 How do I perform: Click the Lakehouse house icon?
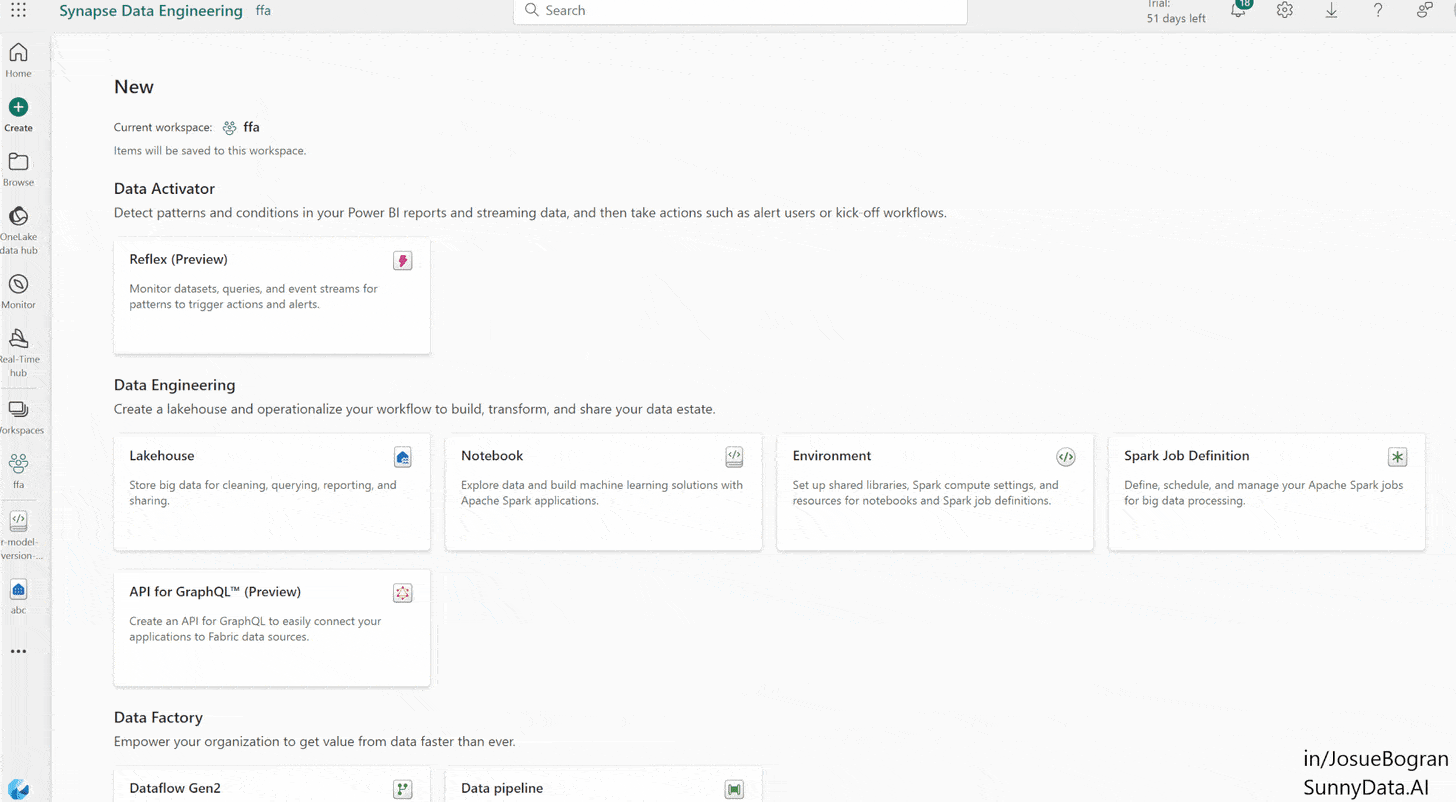point(403,458)
